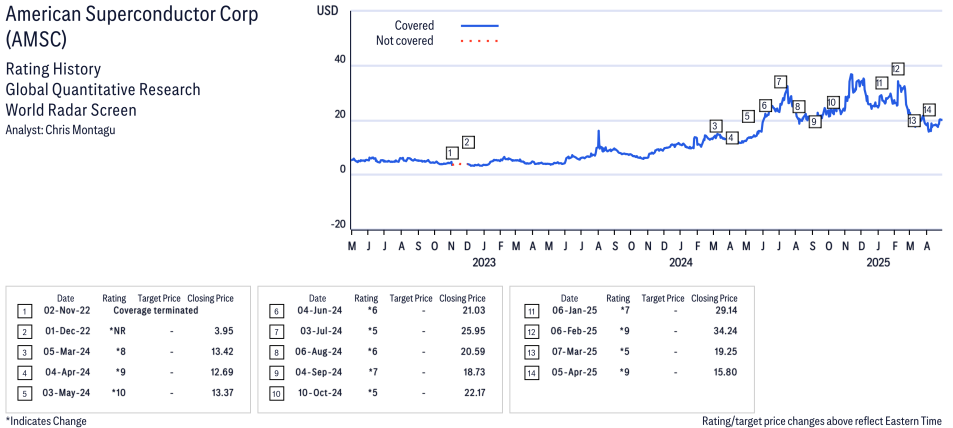Click the USD axis unit label
Screen dimensions: 953x428
point(328,10)
